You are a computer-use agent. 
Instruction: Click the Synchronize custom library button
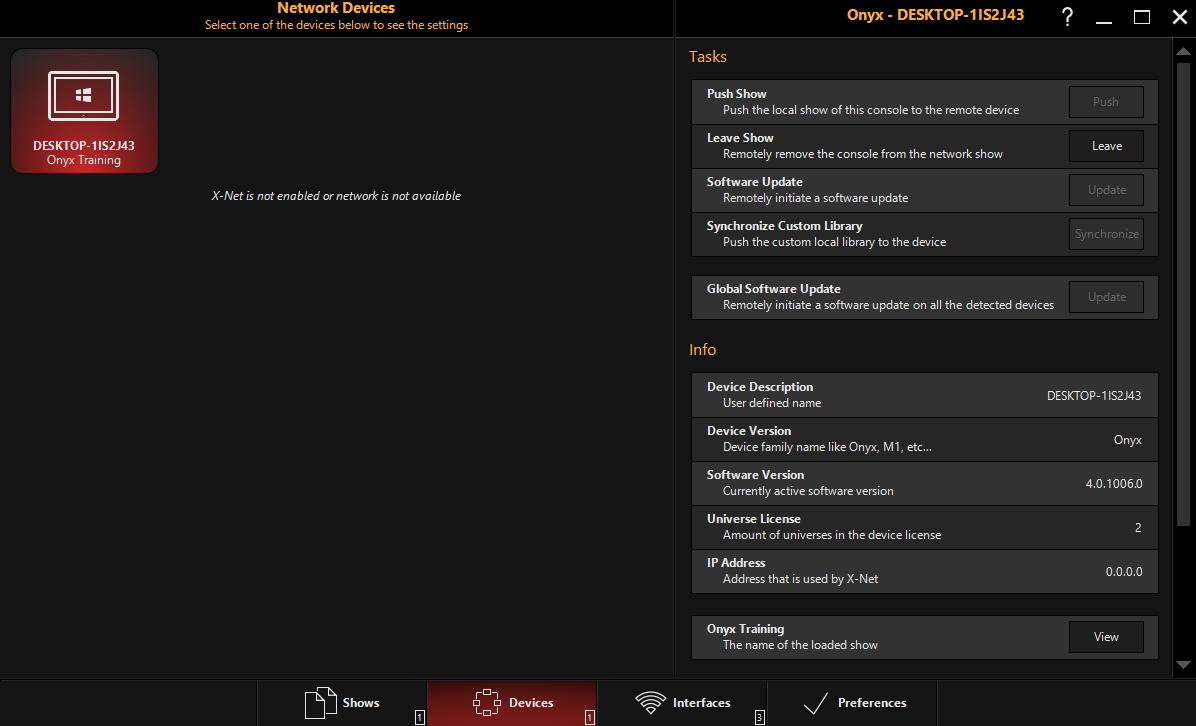tap(1106, 234)
